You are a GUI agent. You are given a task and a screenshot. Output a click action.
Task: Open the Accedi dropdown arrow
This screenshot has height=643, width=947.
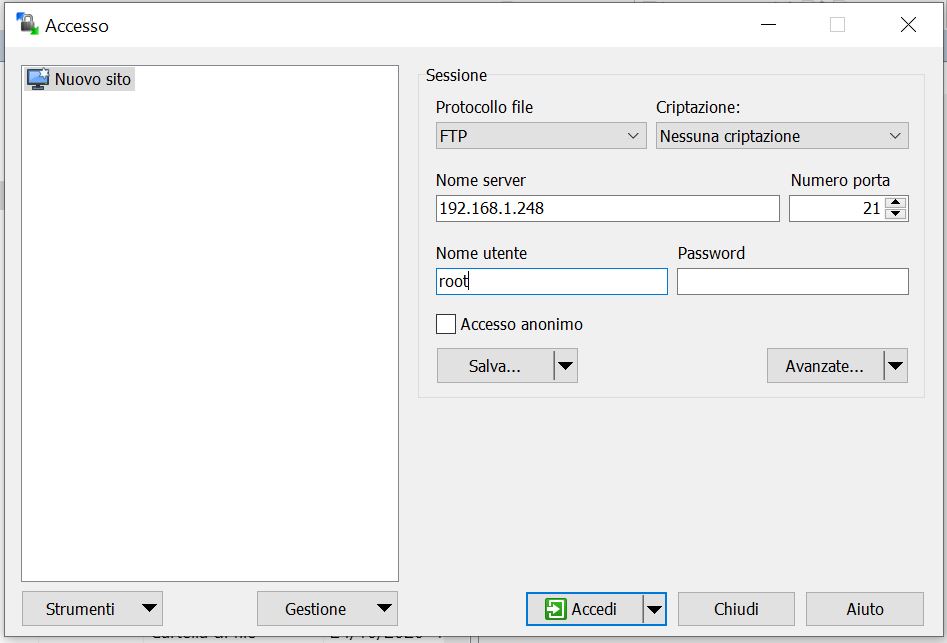coord(654,609)
